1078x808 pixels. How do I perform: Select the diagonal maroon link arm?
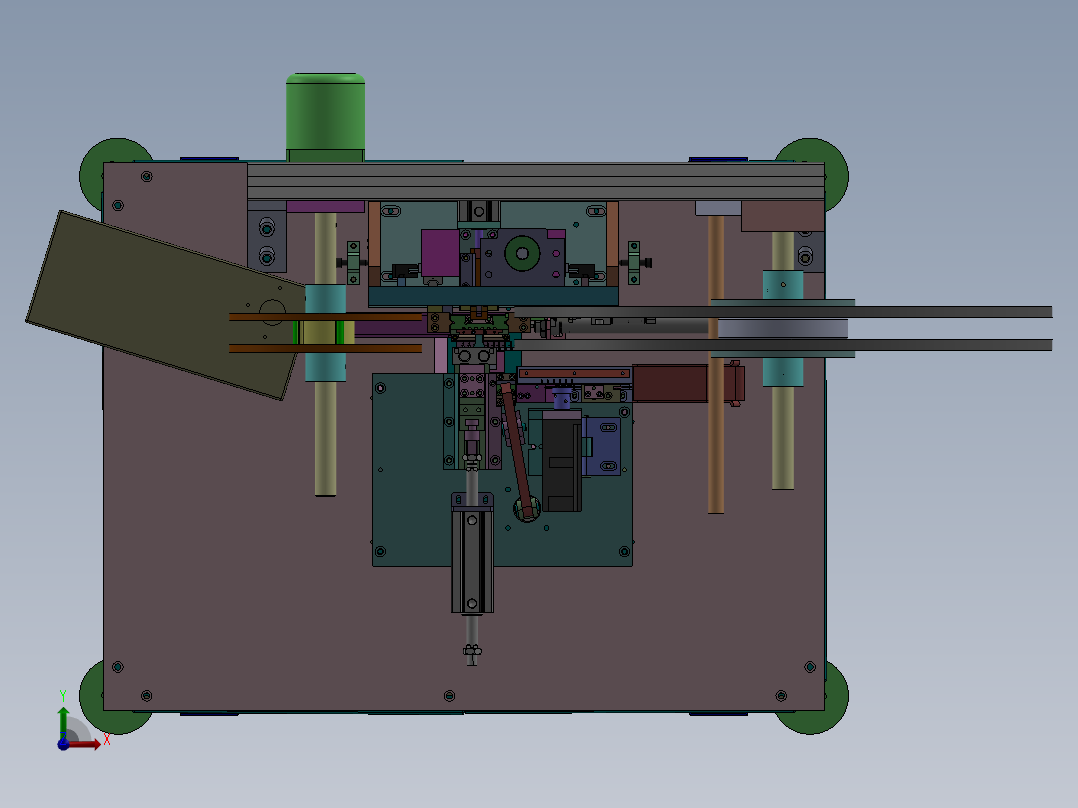click(516, 450)
